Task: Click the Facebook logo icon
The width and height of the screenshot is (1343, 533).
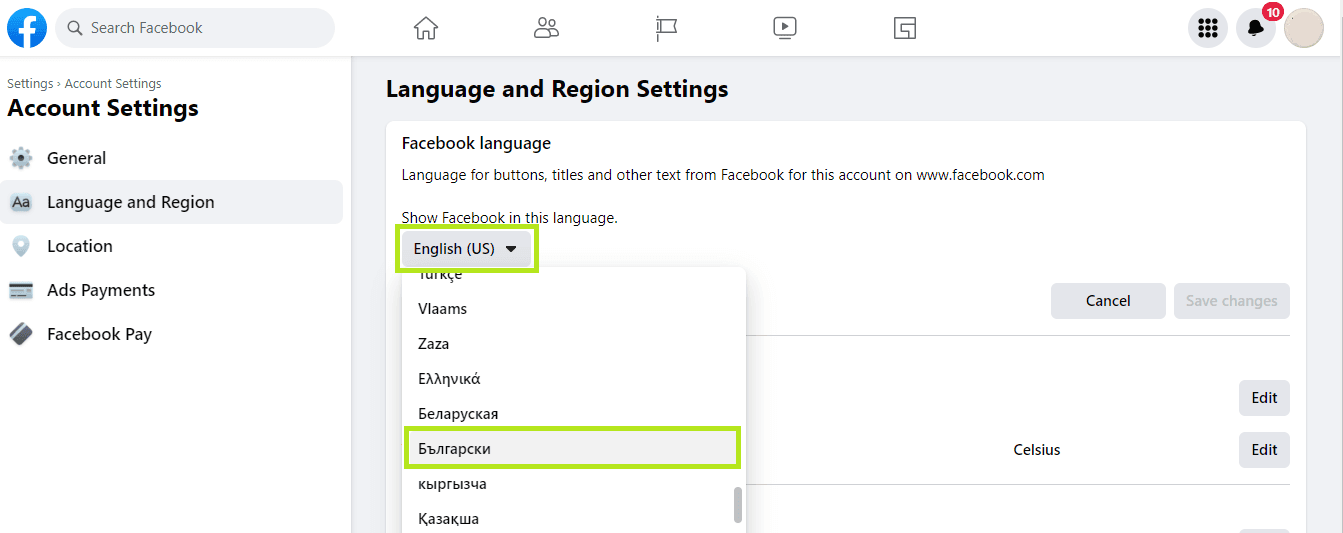Action: [x=27, y=28]
